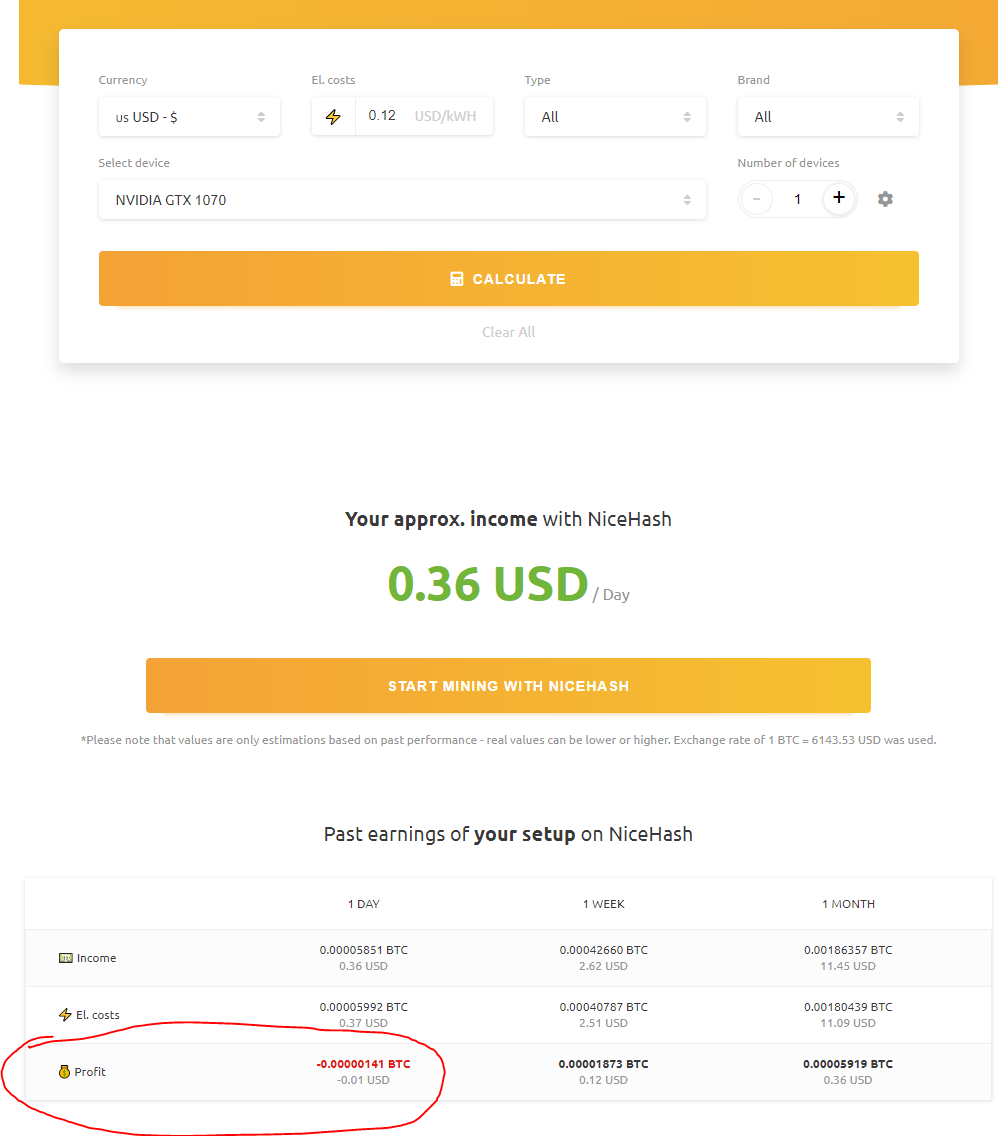Viewport: 998px width, 1136px height.
Task: Decrease number of devices with minus
Action: [x=756, y=199]
